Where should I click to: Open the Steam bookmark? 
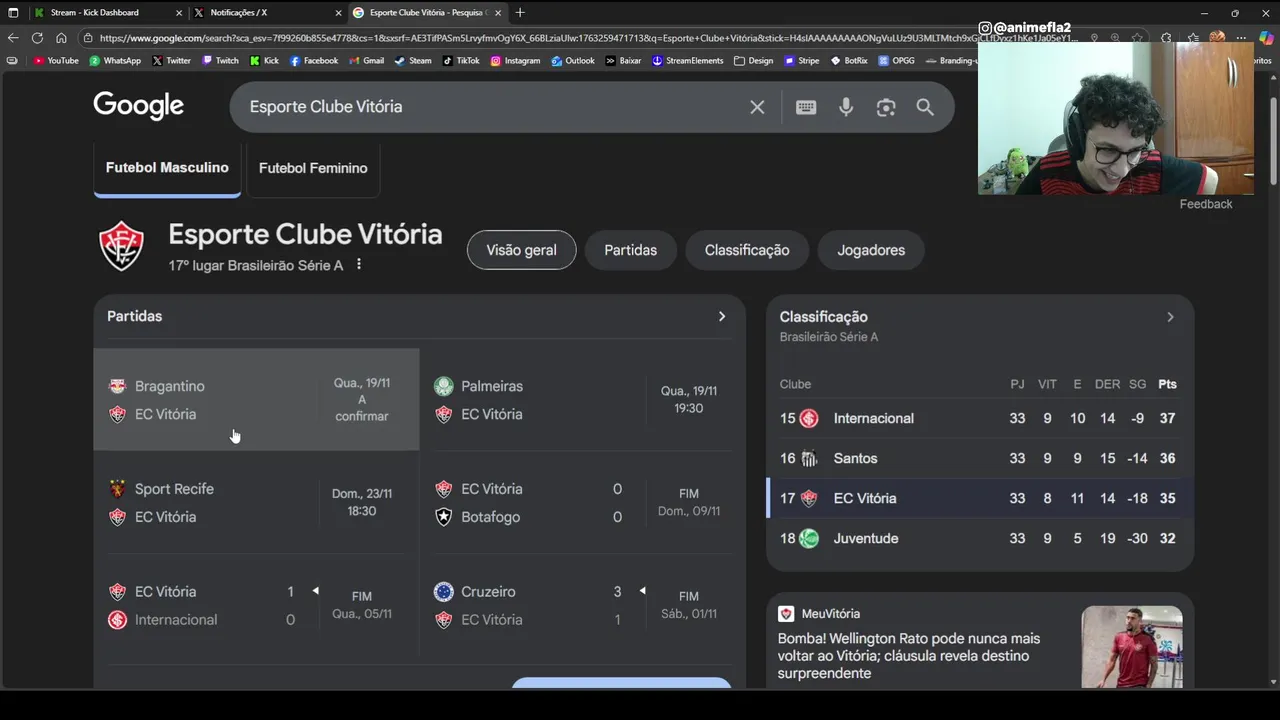click(x=413, y=60)
